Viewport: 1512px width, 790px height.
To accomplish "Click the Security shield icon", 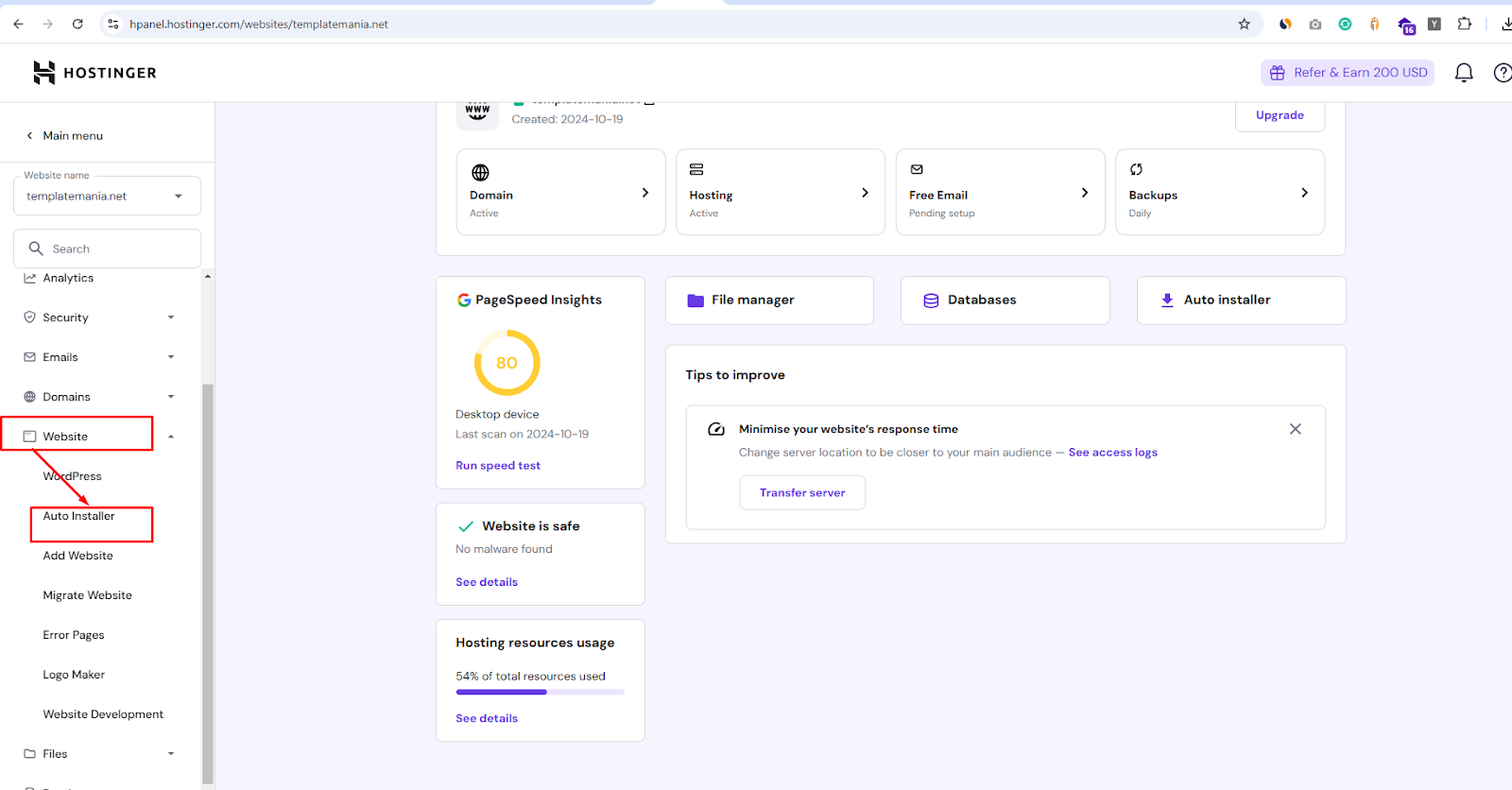I will [x=29, y=318].
